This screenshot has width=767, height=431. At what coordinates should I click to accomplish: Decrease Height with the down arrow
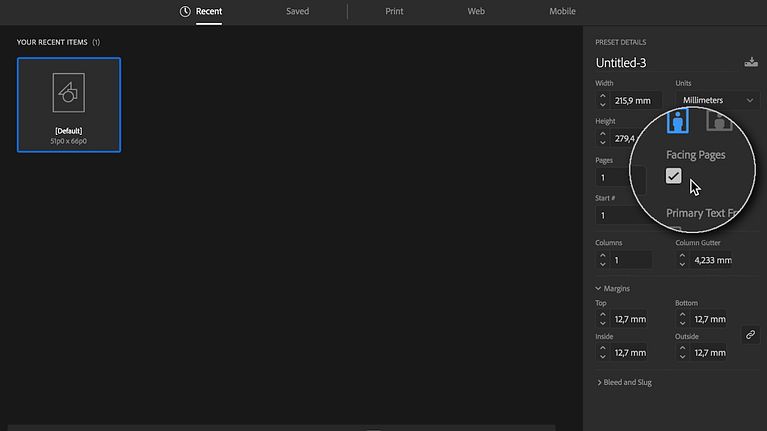tap(603, 142)
